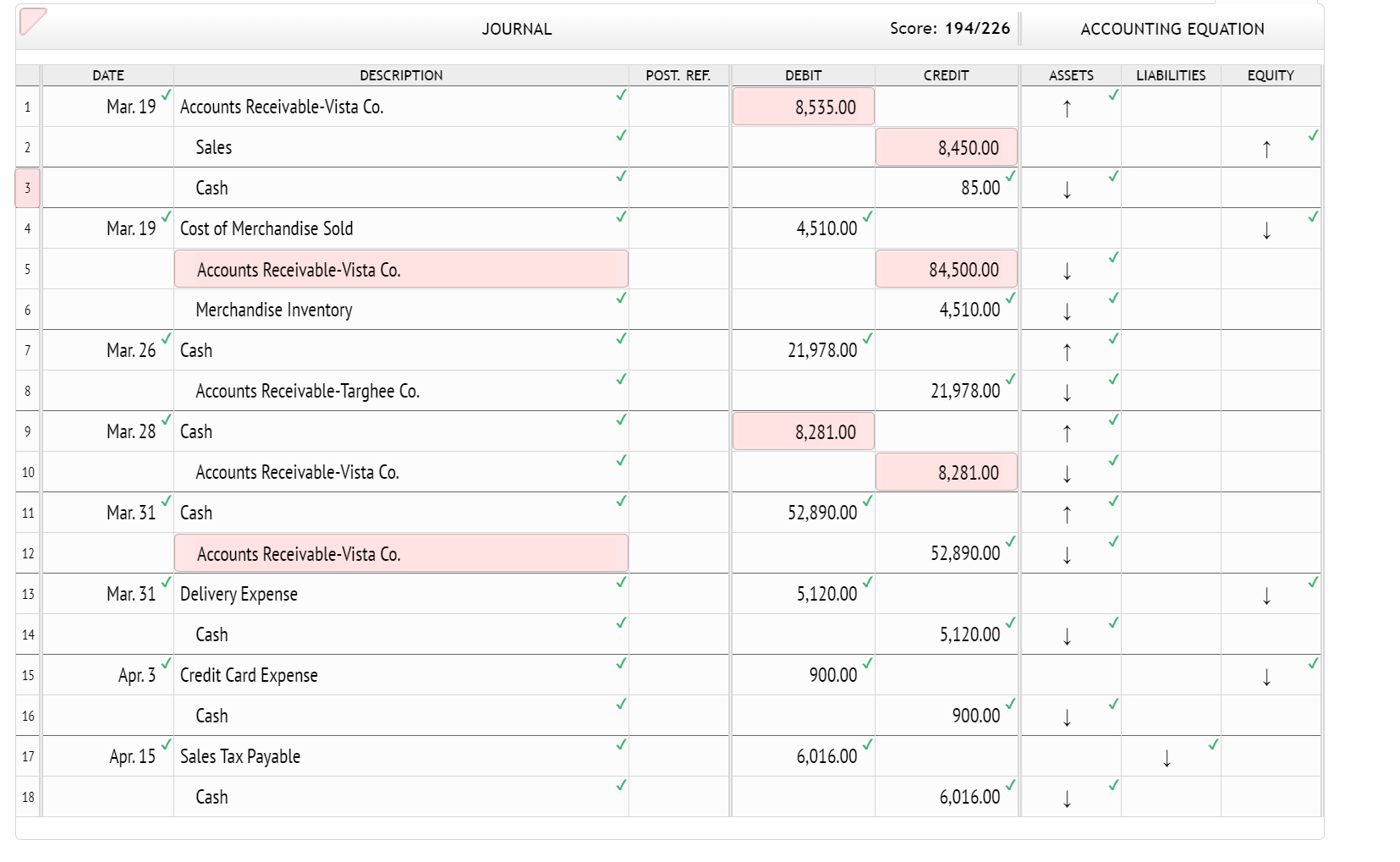
Task: Click the checkmark beside the Mar. 28 date
Action: (167, 419)
